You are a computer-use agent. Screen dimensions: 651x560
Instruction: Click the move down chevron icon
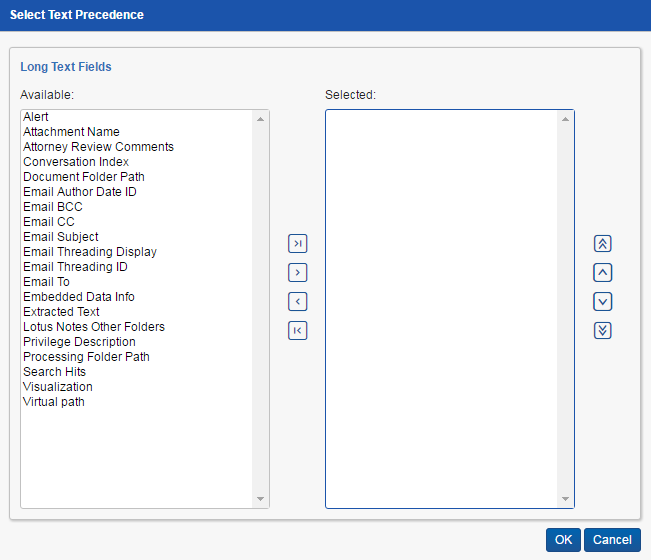click(602, 302)
